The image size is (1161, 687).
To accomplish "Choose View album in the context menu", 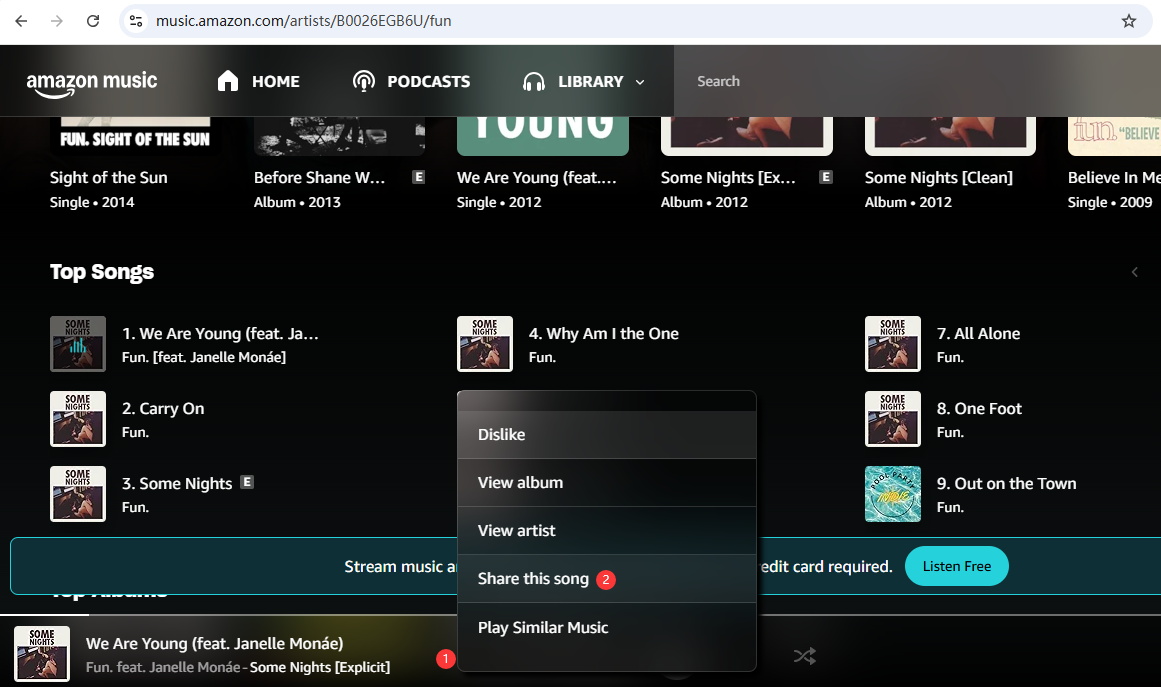I will click(606, 483).
